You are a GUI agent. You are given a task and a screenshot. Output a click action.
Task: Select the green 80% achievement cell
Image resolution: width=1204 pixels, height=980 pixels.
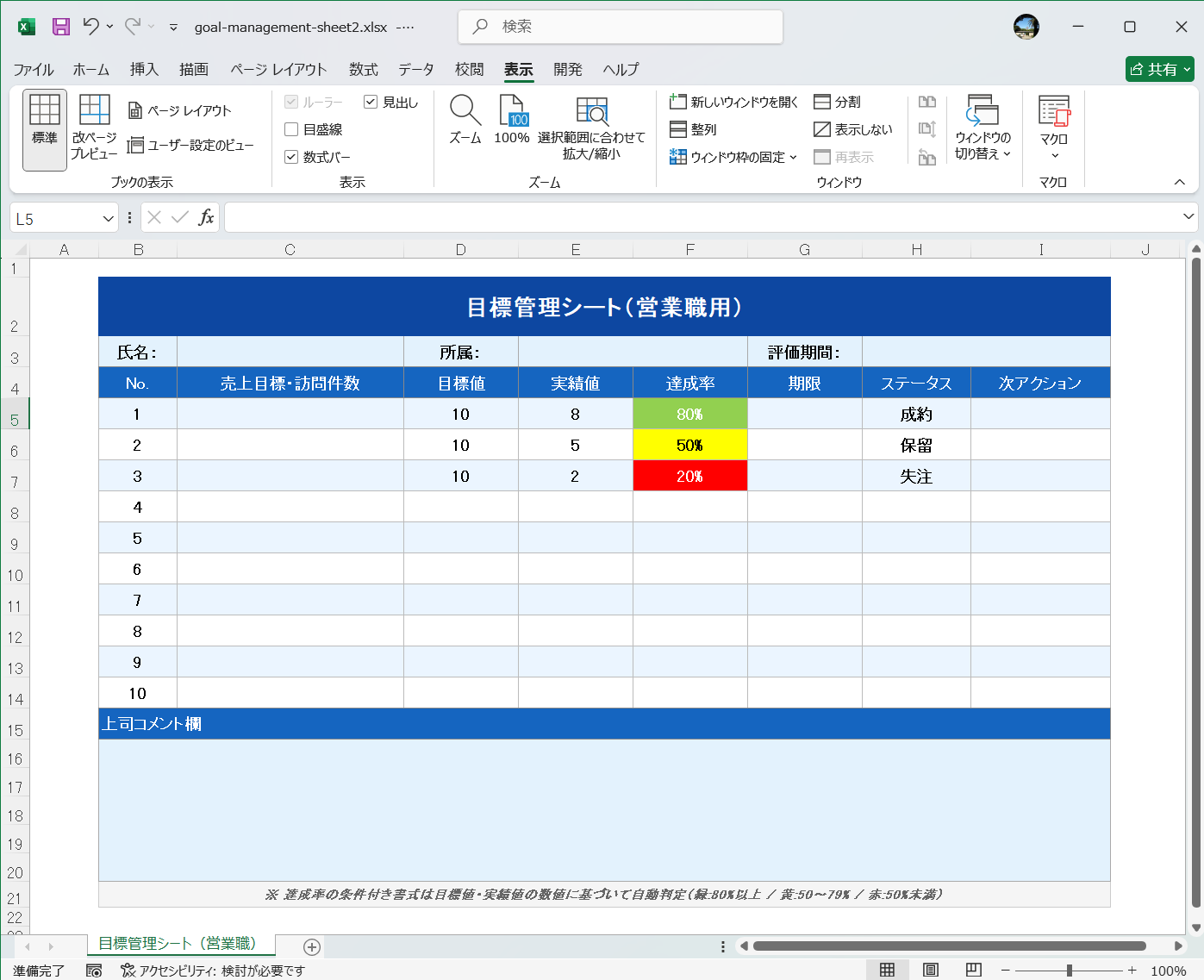(690, 414)
